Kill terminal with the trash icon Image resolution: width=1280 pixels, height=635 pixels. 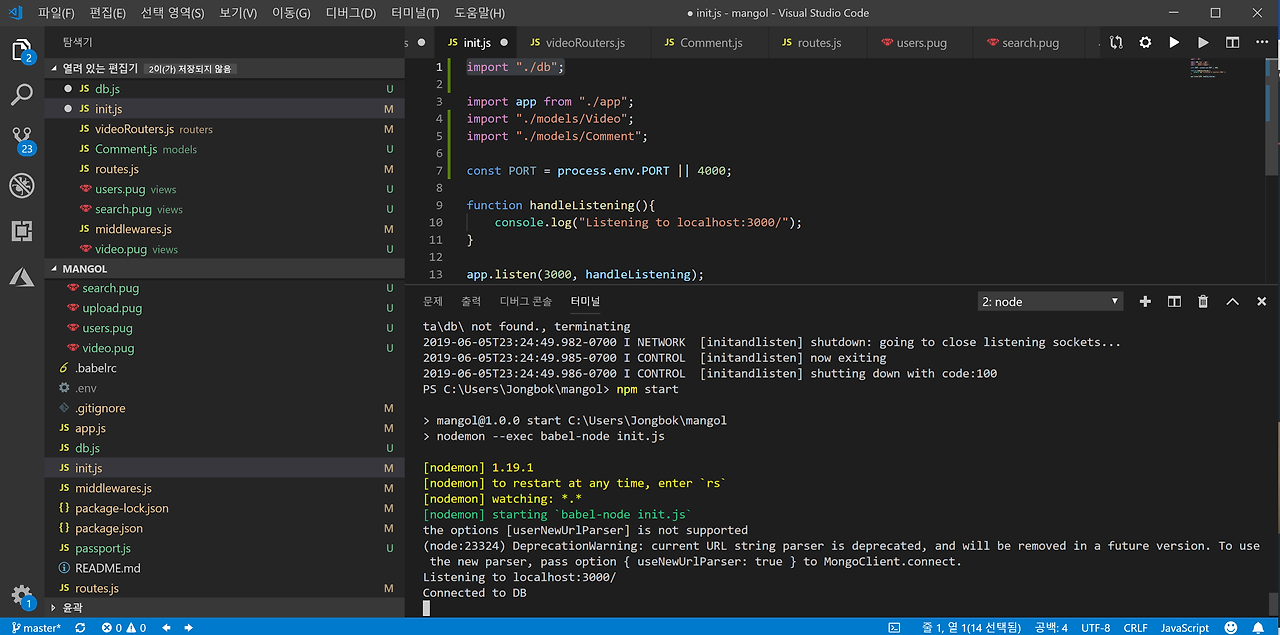click(1203, 301)
